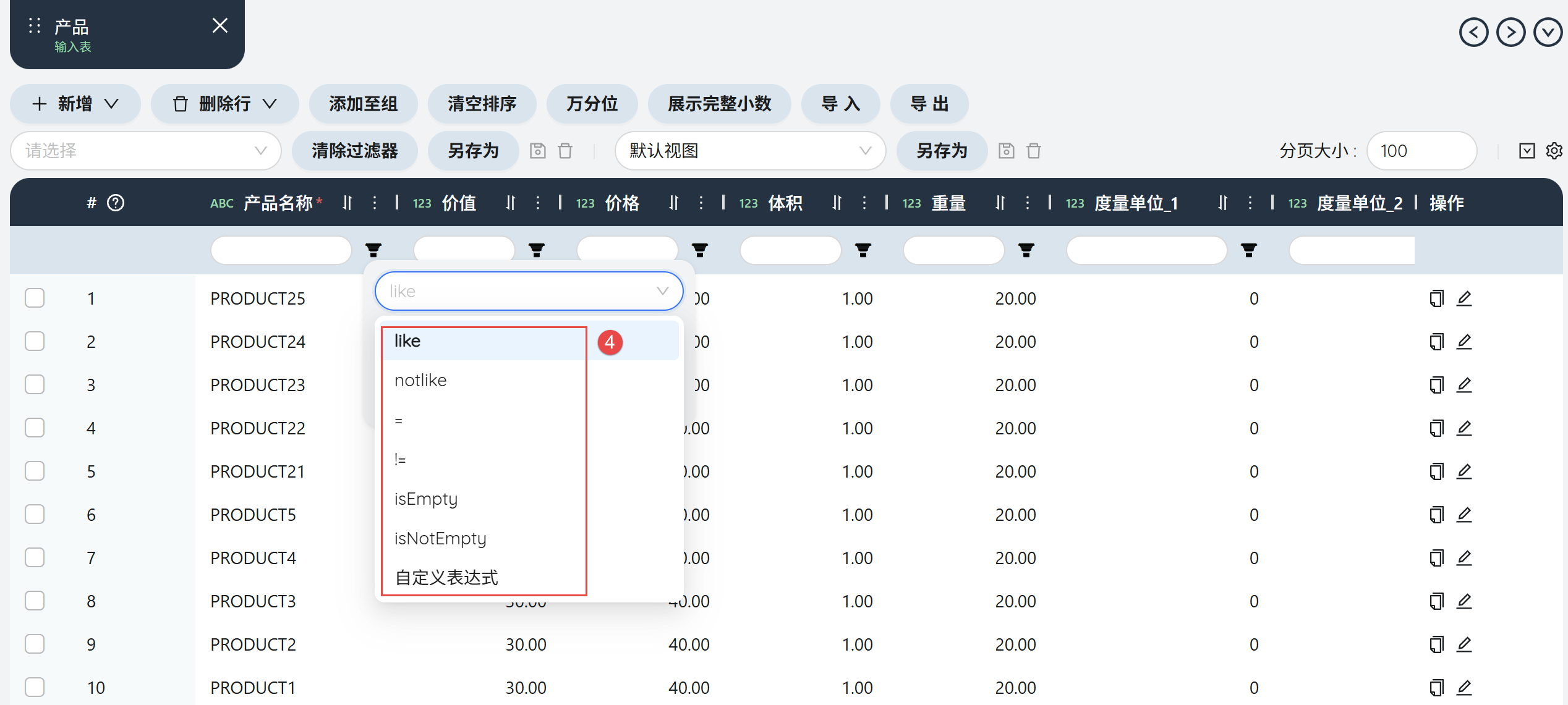Choose notlike option in operator list
The width and height of the screenshot is (1568, 705).
(420, 381)
